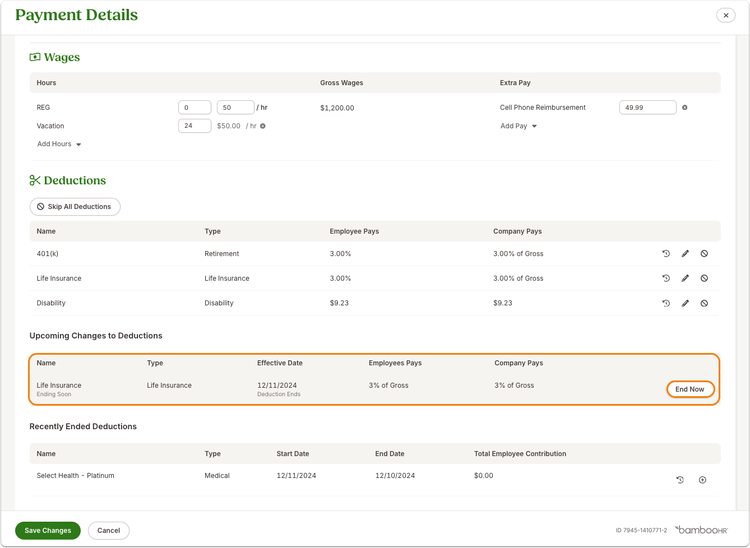Open history for Select Health - Platinum
750x548 pixels.
680,480
